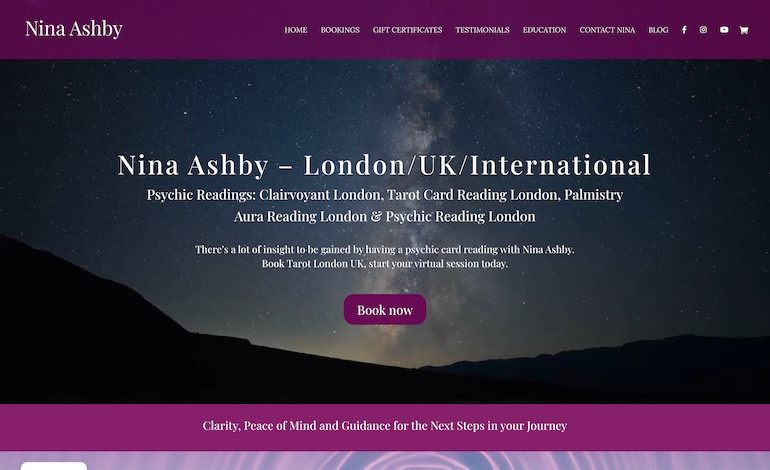Open the Education menu item
The image size is (770, 470).
click(x=544, y=30)
